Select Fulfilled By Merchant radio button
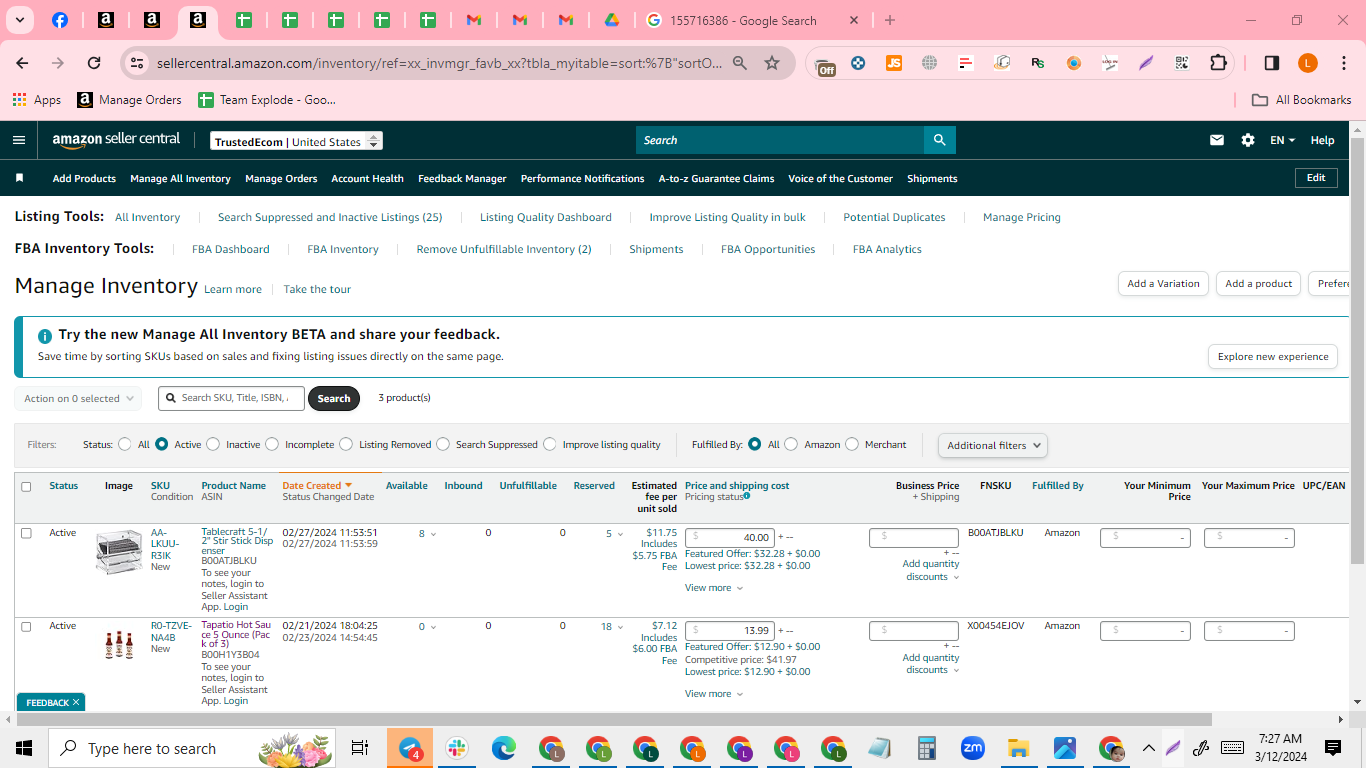The width and height of the screenshot is (1366, 768). tap(852, 445)
